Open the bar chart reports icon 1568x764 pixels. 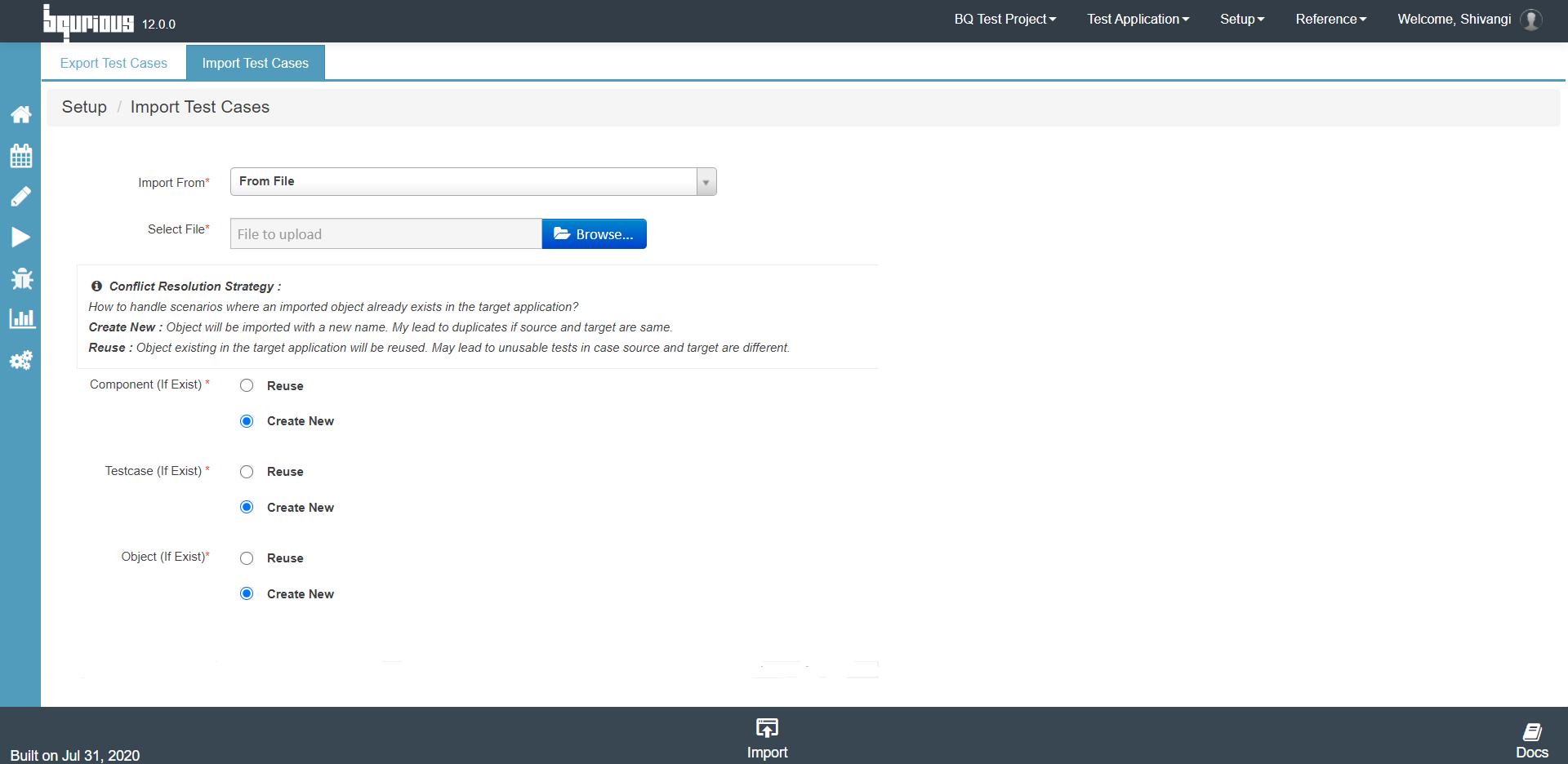(x=22, y=318)
